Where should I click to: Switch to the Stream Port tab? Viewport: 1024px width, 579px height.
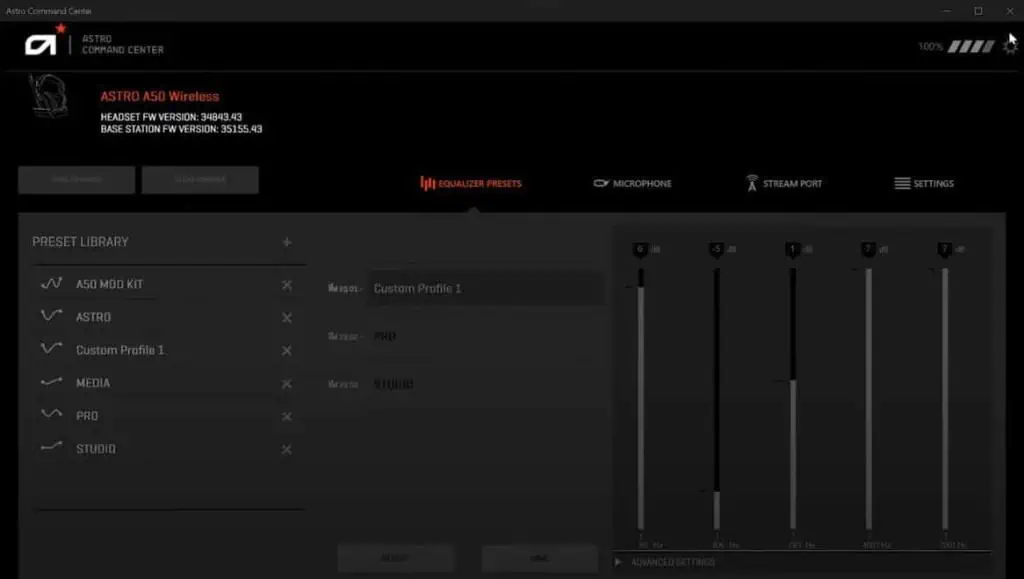[x=787, y=183]
